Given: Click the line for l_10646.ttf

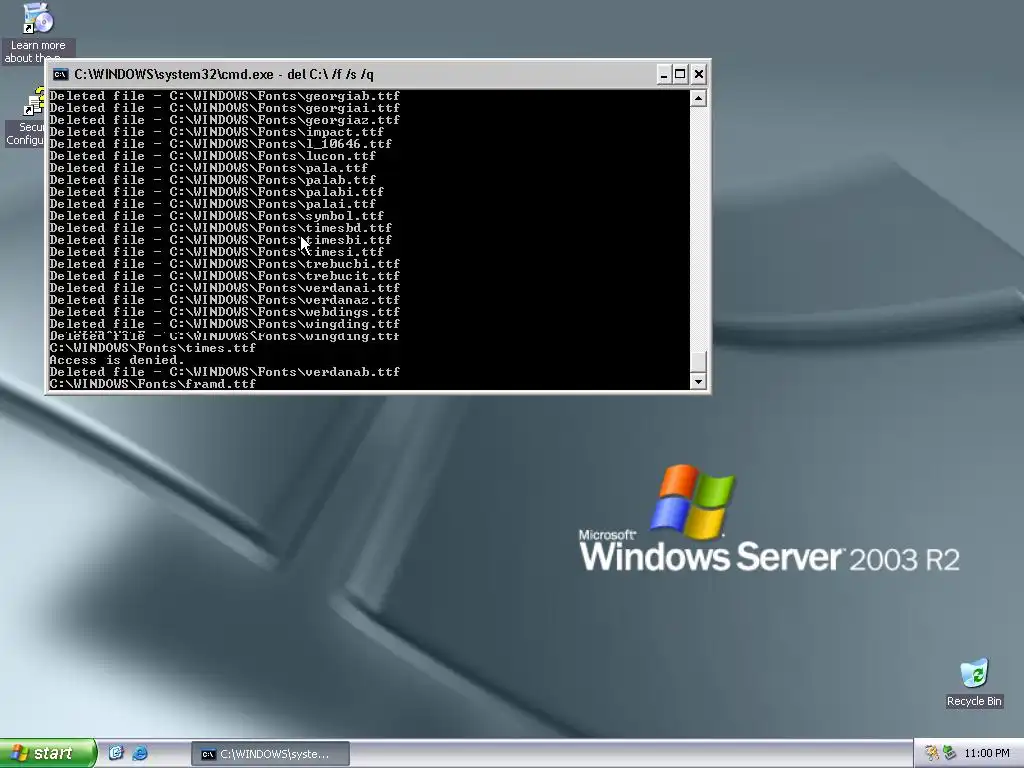Looking at the screenshot, I should coord(221,144).
